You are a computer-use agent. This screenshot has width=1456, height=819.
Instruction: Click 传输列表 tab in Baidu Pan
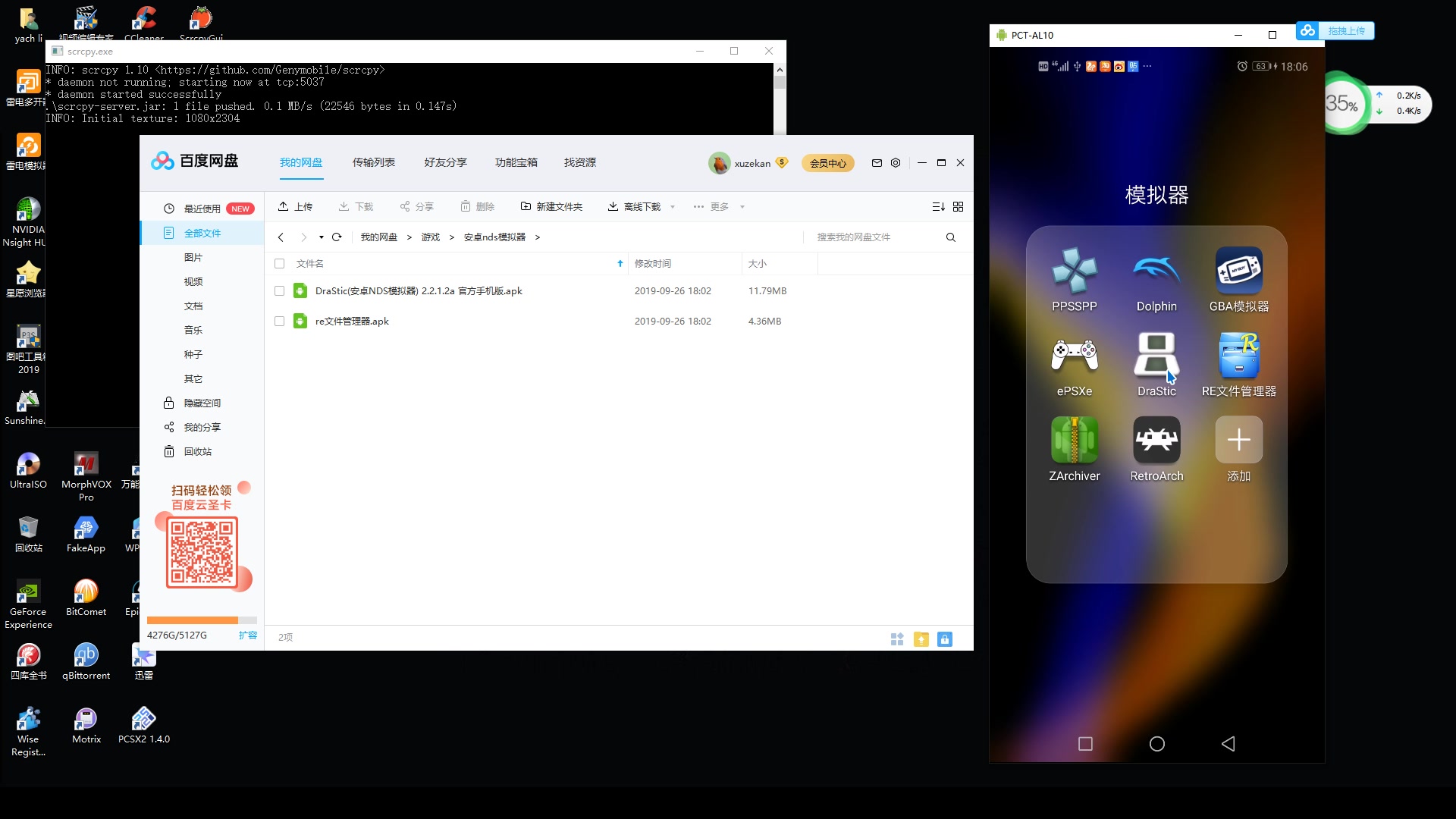(374, 162)
